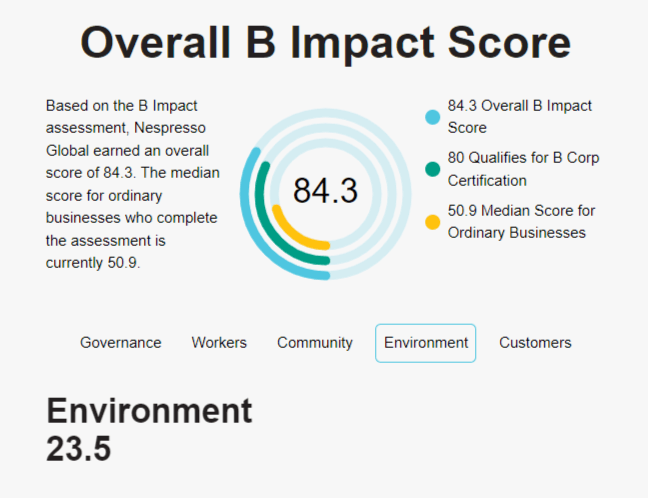This screenshot has height=498, width=648.
Task: Click the Overall B Impact Score heading
Action: tap(325, 43)
